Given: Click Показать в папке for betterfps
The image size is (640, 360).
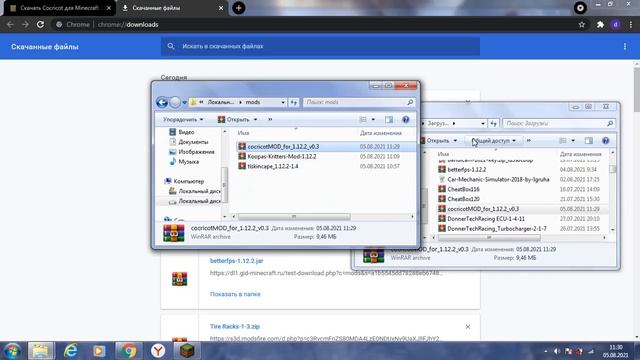Looking at the screenshot, I should pyautogui.click(x=235, y=294).
